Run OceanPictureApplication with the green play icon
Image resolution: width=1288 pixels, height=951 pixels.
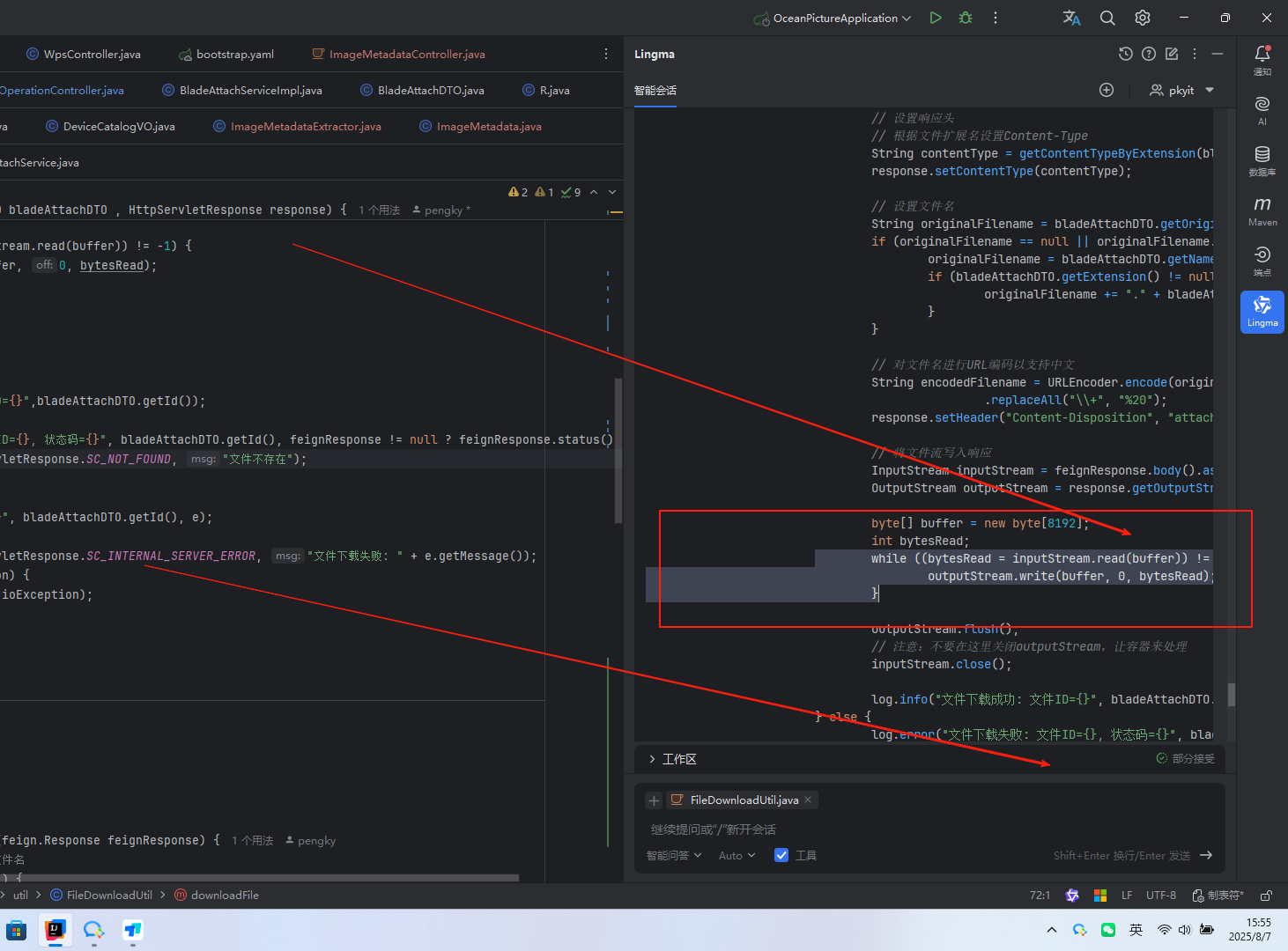tap(936, 18)
